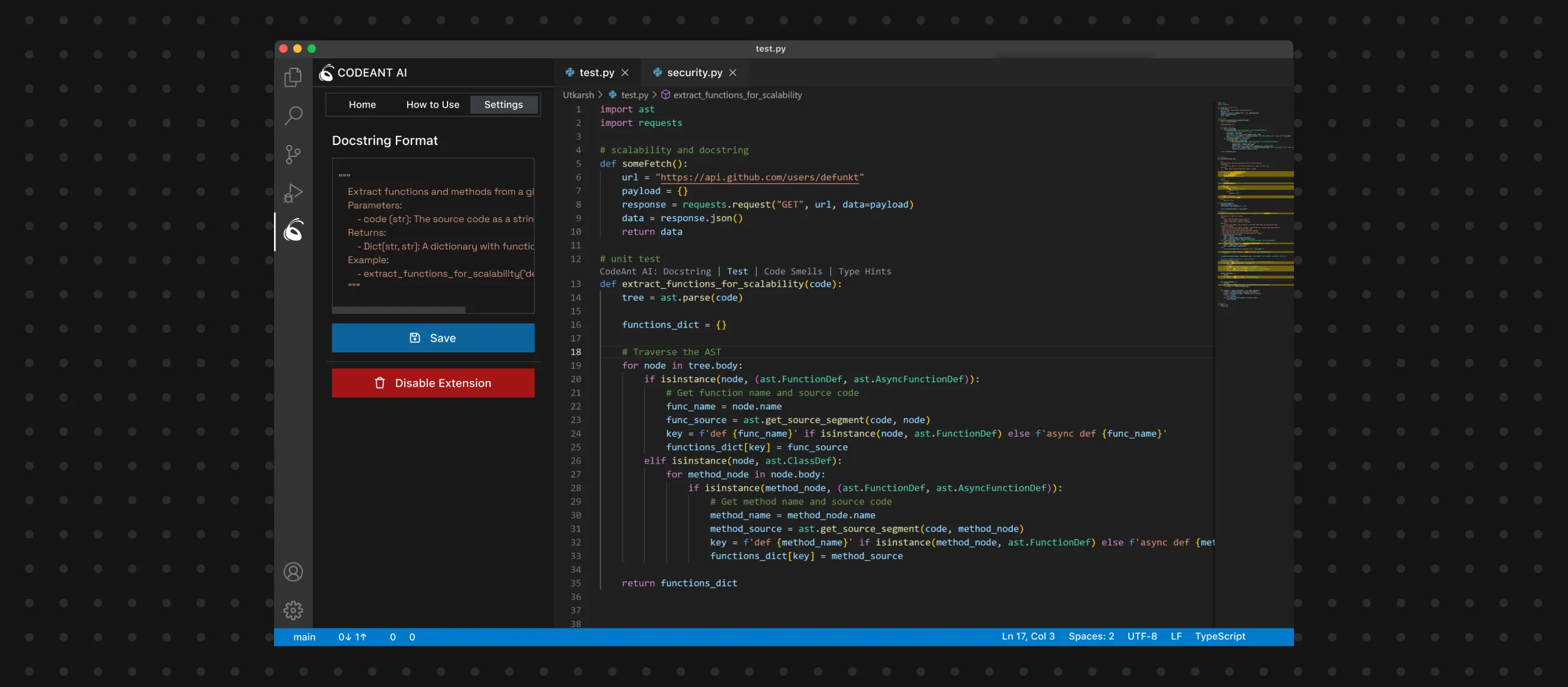Click the "# unit test" comment

[x=629, y=259]
